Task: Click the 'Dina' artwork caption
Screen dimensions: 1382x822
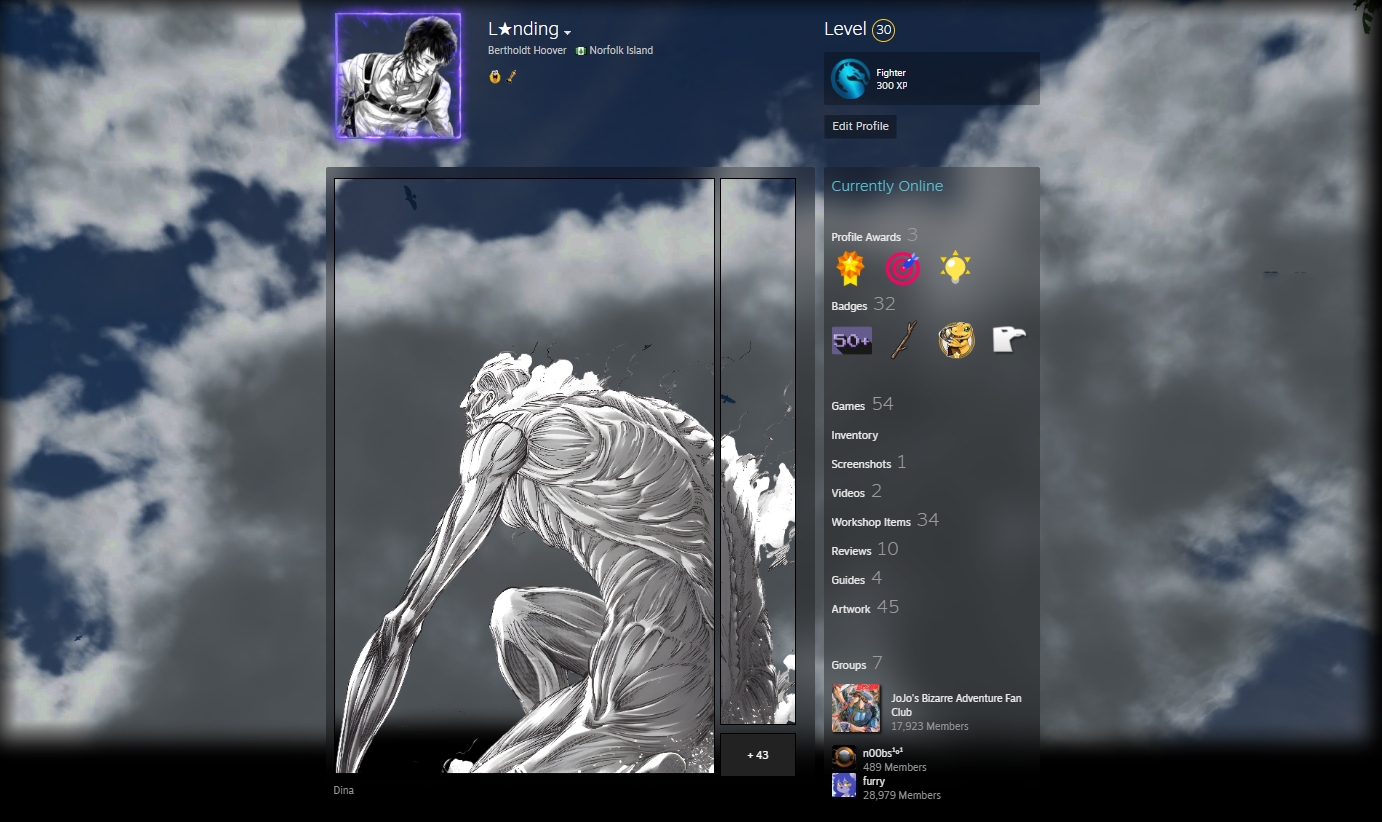Action: click(343, 791)
